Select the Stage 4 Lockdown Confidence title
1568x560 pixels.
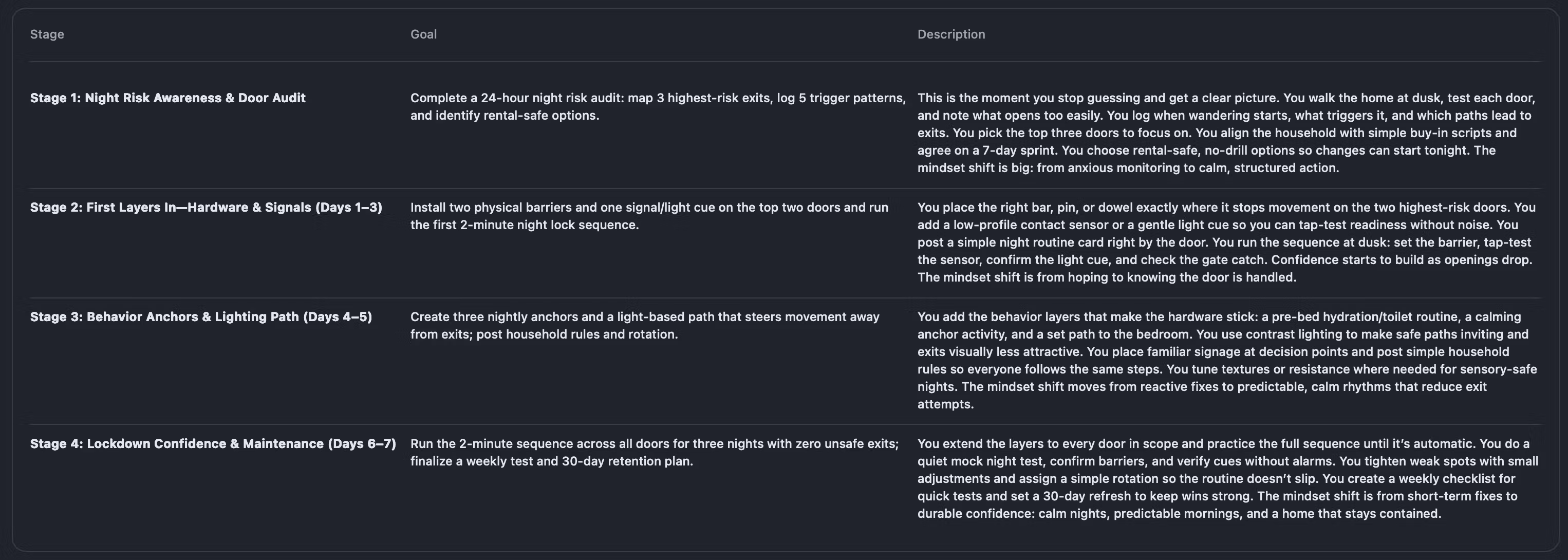tap(213, 444)
